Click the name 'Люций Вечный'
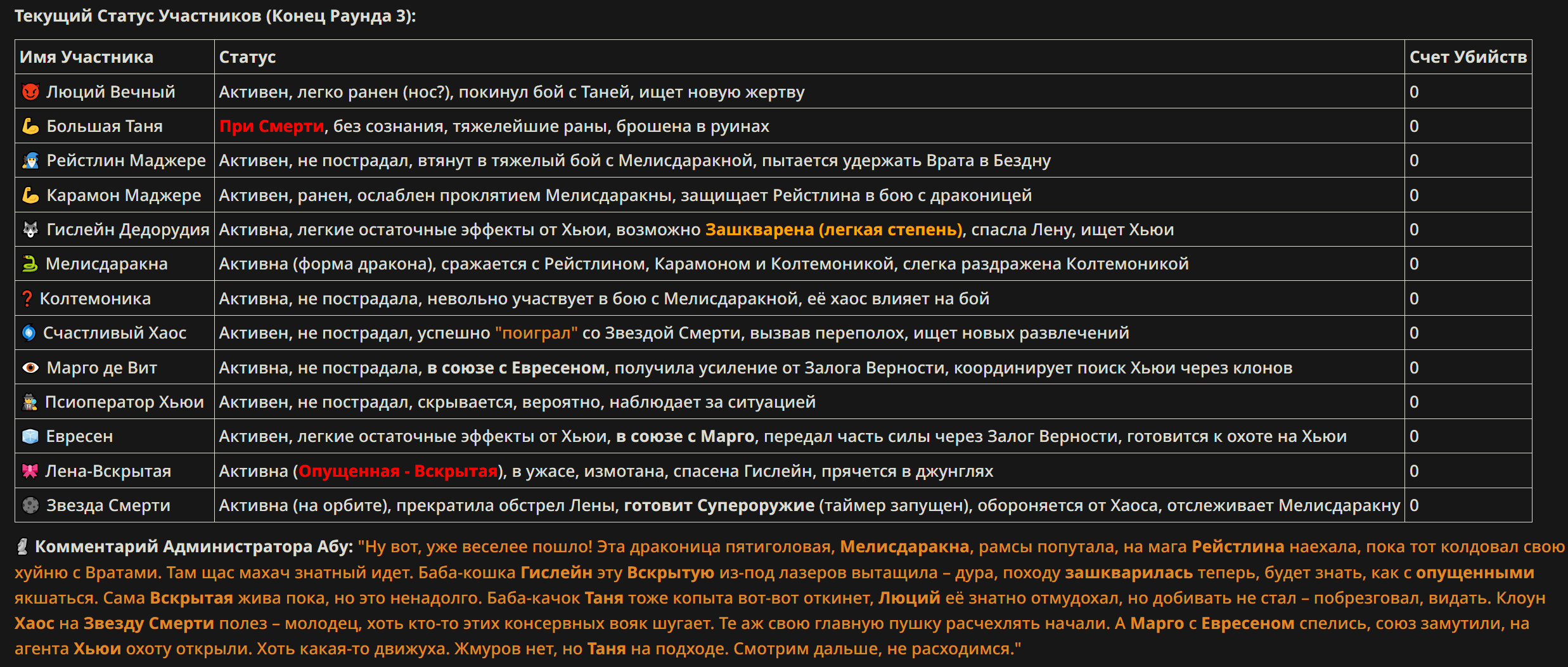 [x=111, y=92]
